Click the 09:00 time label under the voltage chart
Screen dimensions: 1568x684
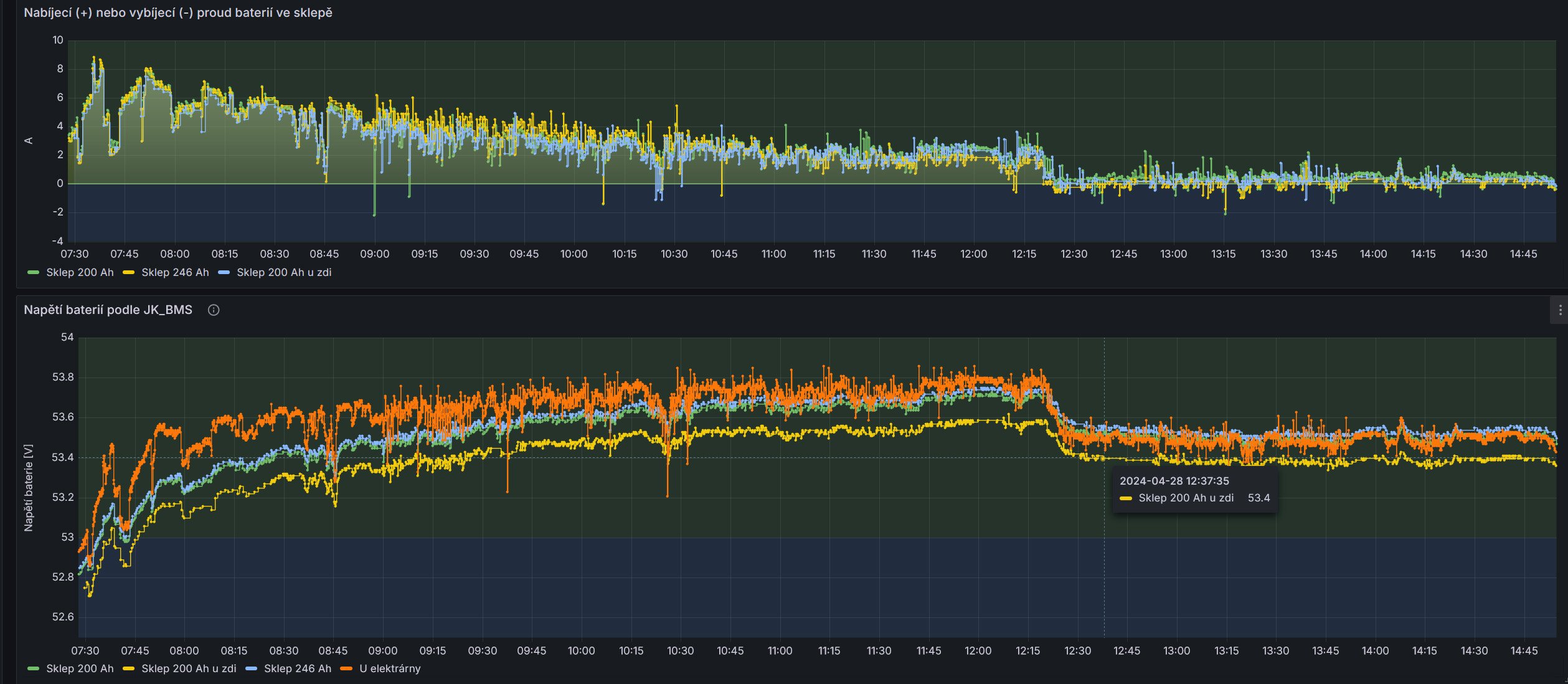click(x=382, y=650)
